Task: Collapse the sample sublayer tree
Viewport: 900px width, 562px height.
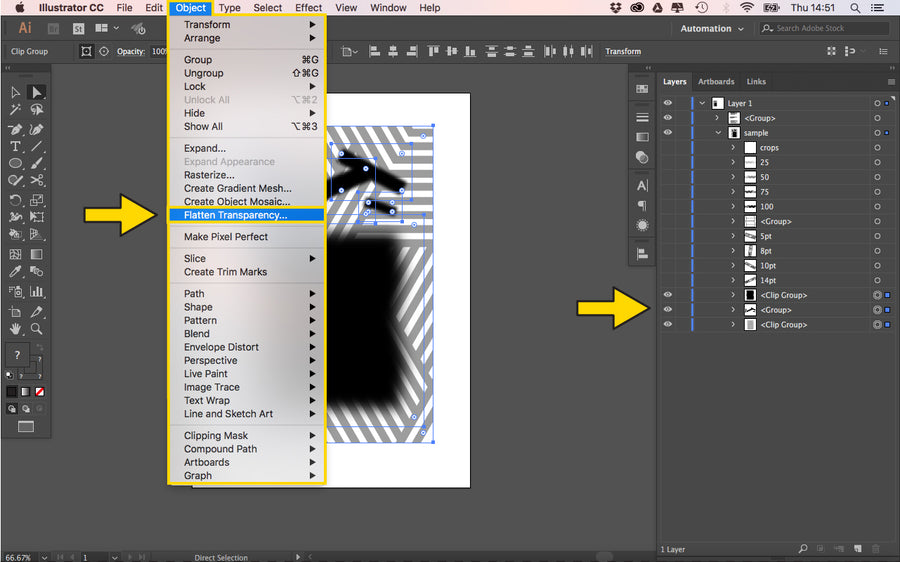Action: [x=718, y=133]
